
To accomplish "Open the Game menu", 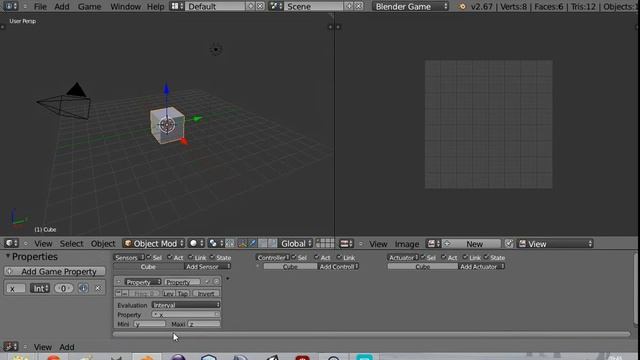I will [x=89, y=7].
